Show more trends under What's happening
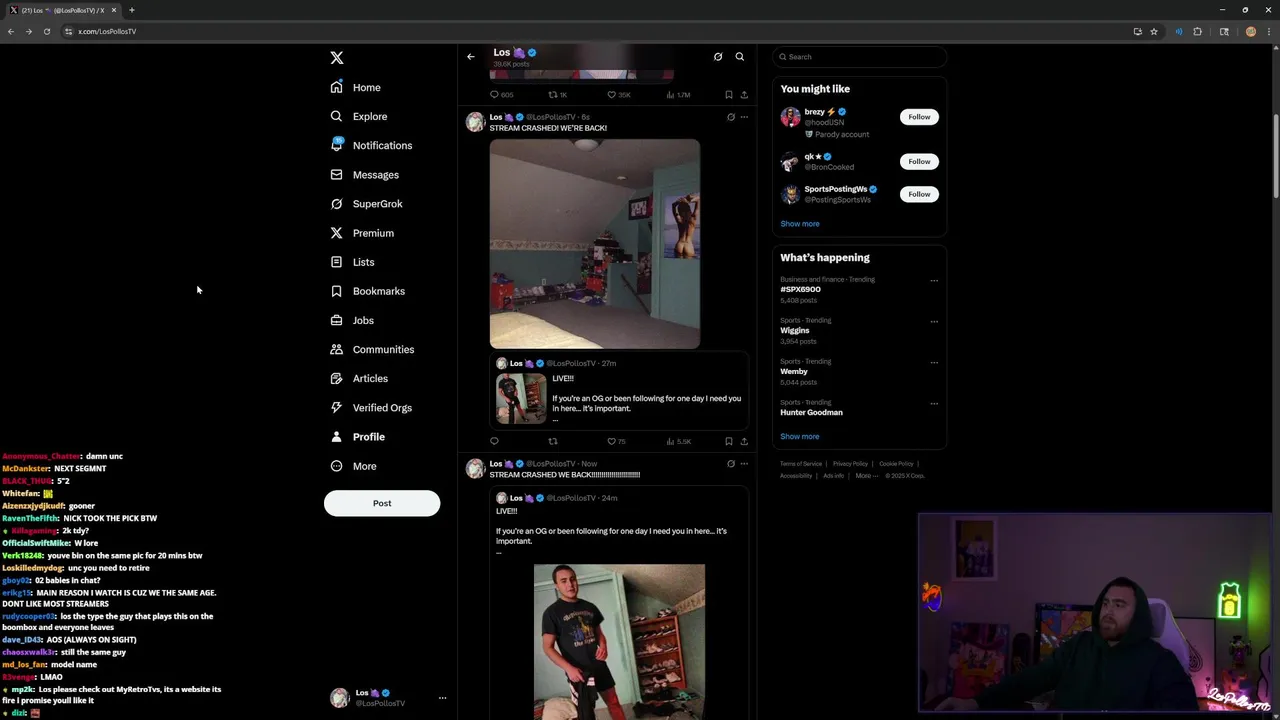The image size is (1280, 720). click(x=800, y=437)
